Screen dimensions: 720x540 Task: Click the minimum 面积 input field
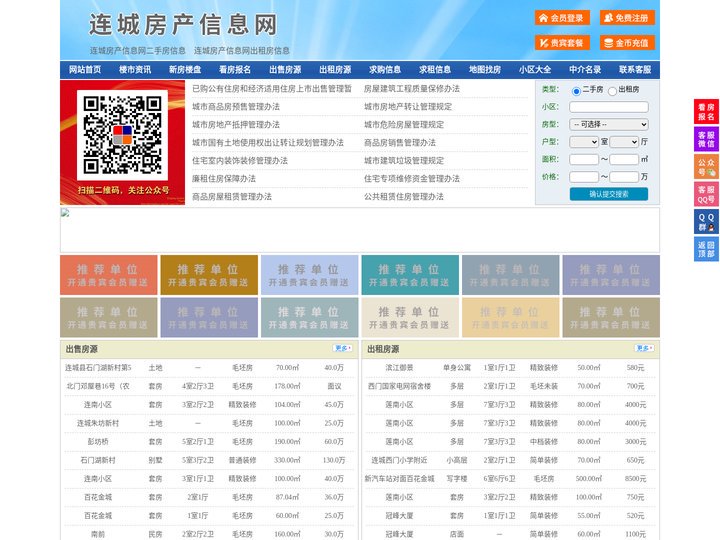pos(584,159)
